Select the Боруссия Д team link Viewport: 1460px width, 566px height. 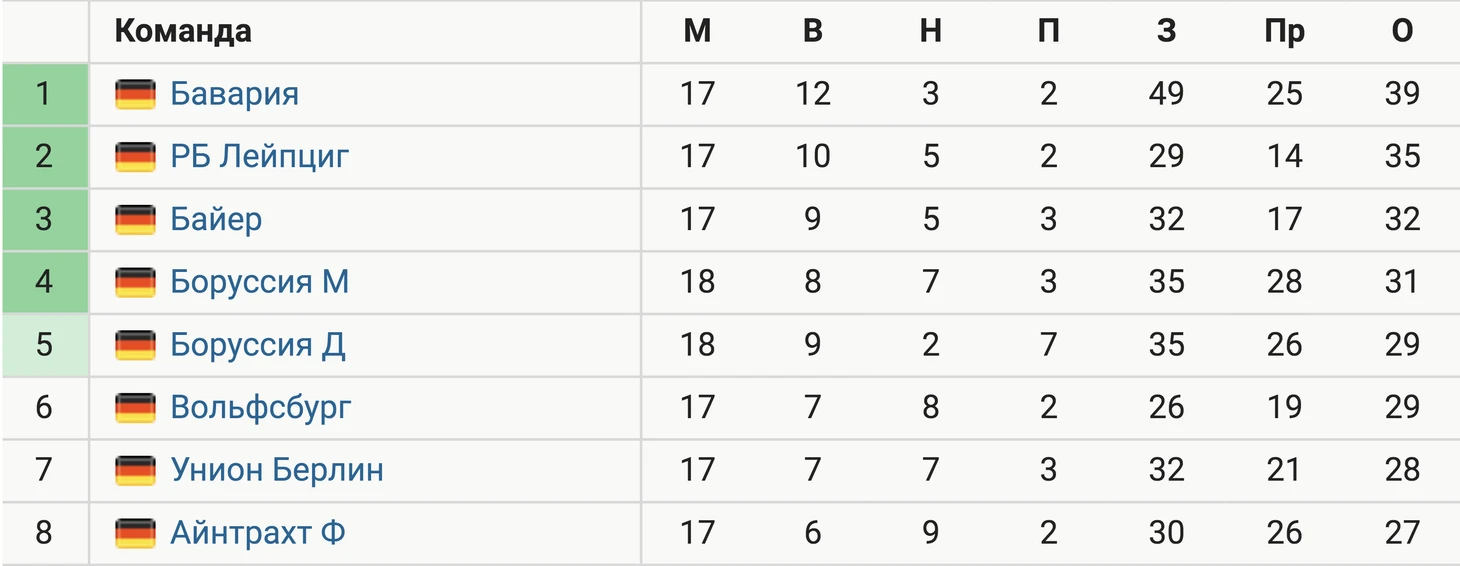pos(257,345)
